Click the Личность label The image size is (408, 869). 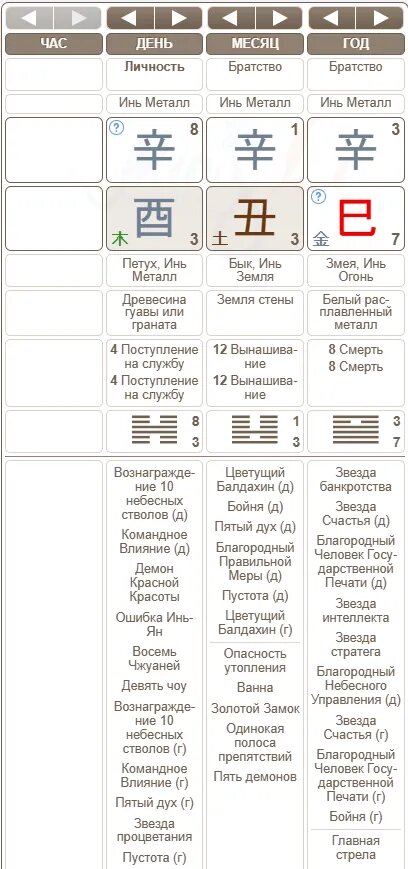click(154, 67)
